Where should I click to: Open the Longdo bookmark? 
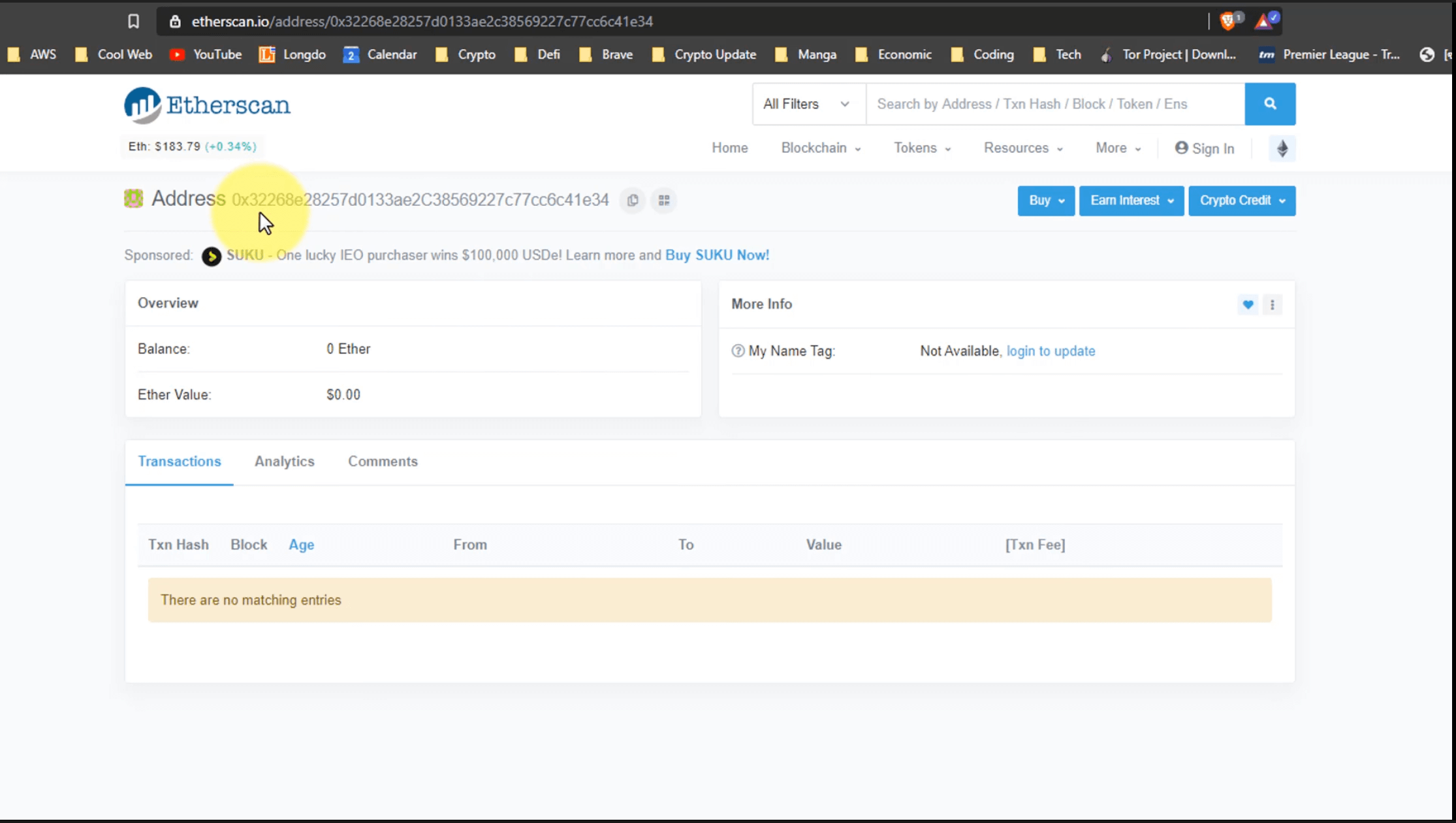click(x=293, y=55)
